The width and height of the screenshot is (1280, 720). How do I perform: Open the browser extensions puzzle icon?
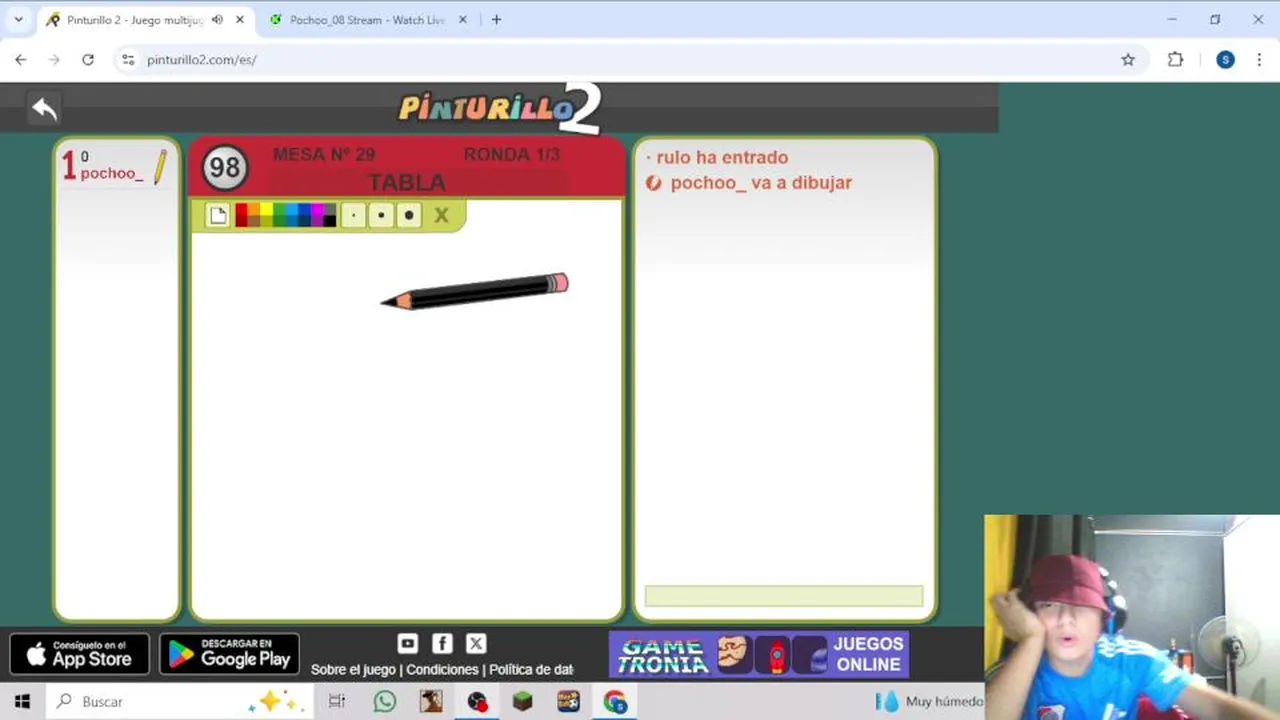point(1175,60)
